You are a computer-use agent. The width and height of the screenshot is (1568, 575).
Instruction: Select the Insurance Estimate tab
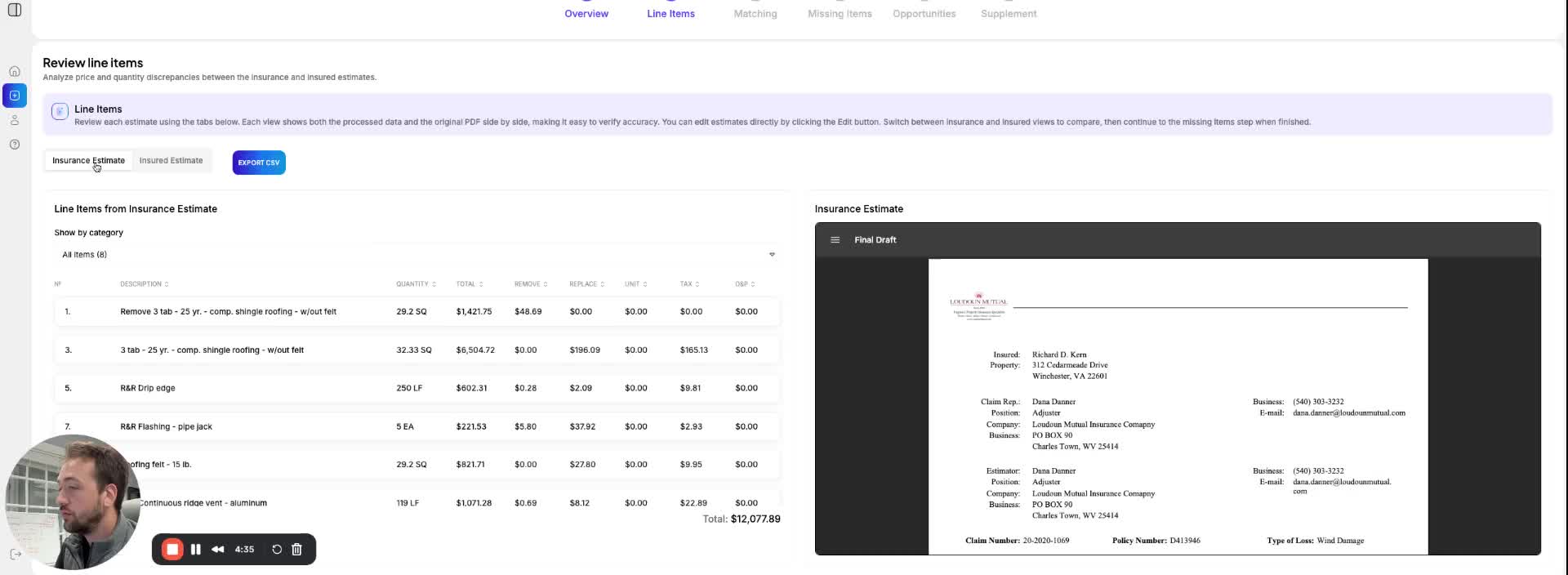coord(88,161)
